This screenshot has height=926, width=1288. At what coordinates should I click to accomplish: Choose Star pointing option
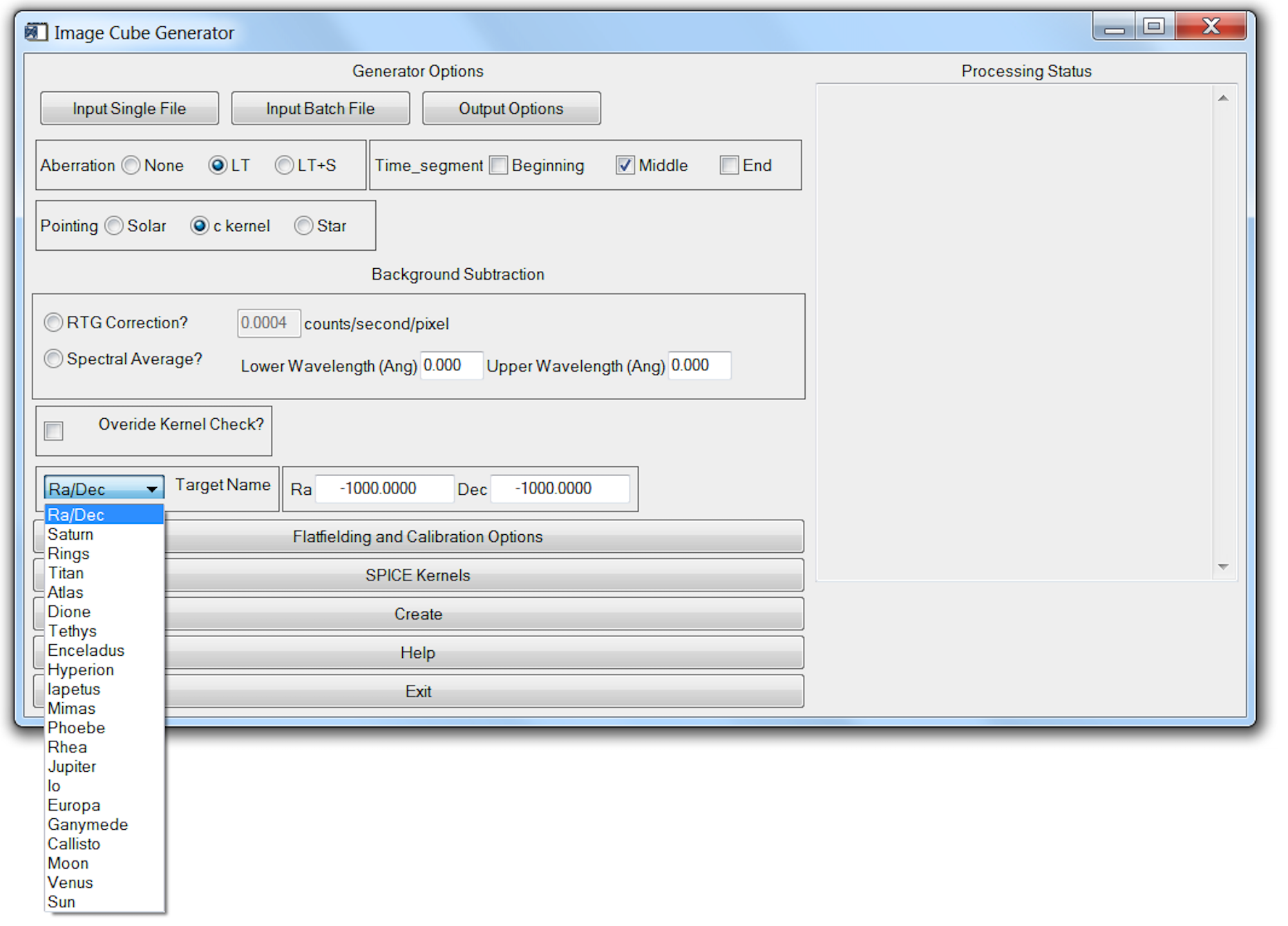tap(303, 226)
